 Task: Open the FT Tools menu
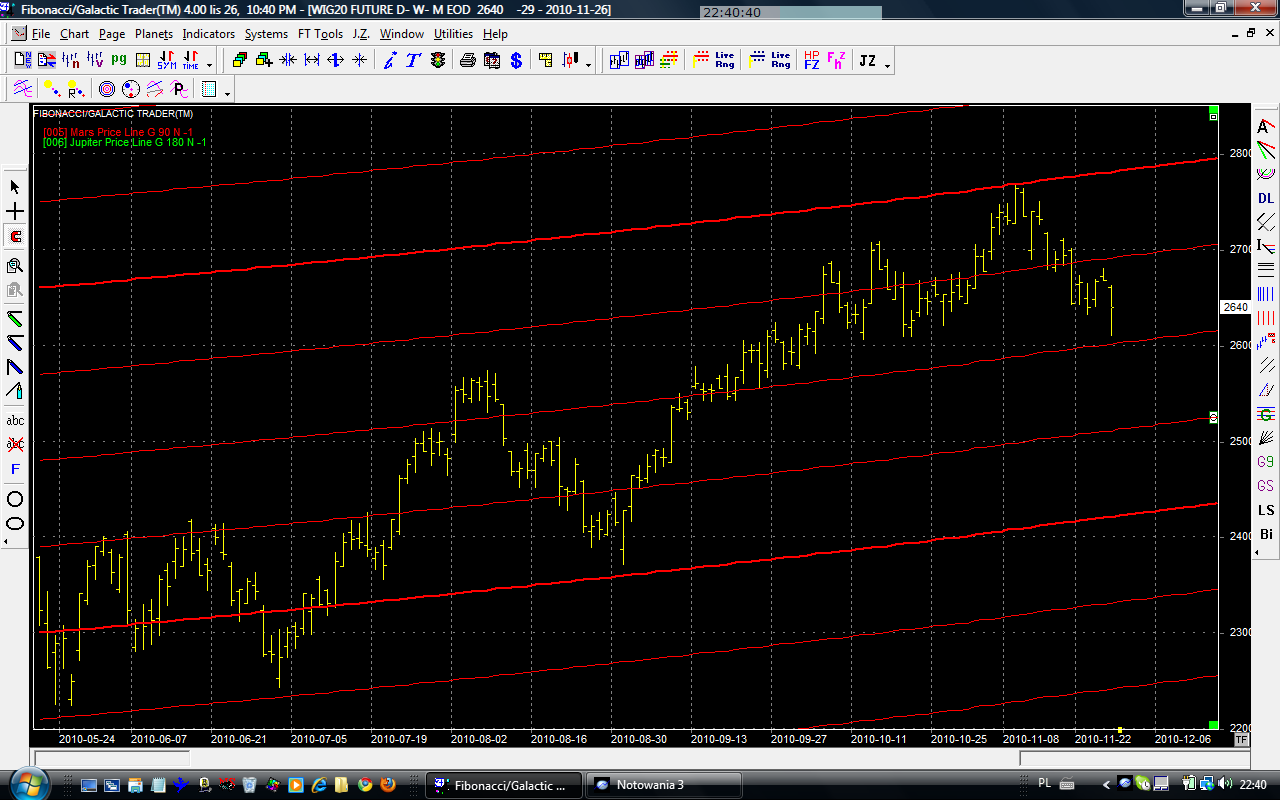[x=320, y=34]
